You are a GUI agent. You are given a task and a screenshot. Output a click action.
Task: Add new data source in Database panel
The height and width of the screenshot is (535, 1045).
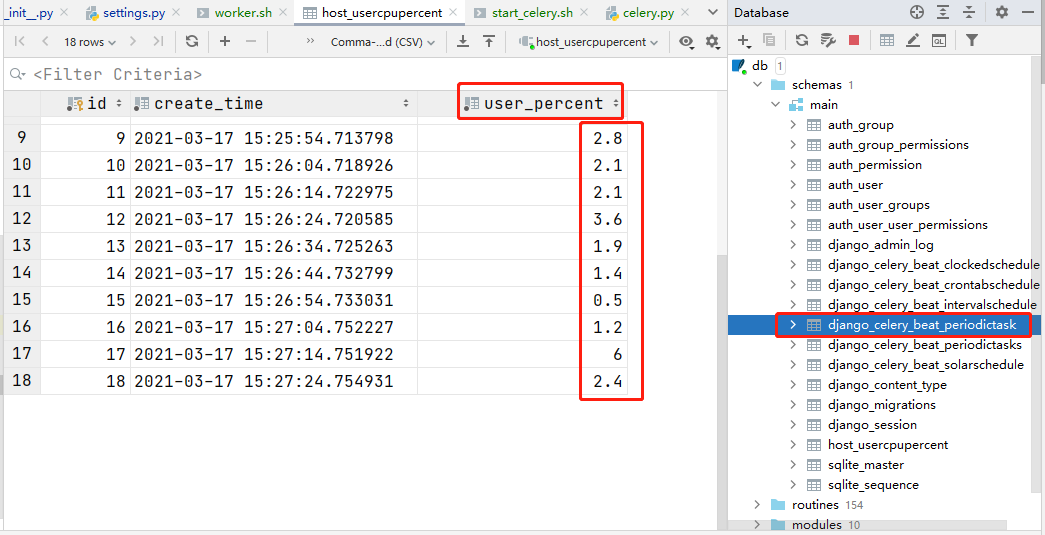(x=744, y=41)
